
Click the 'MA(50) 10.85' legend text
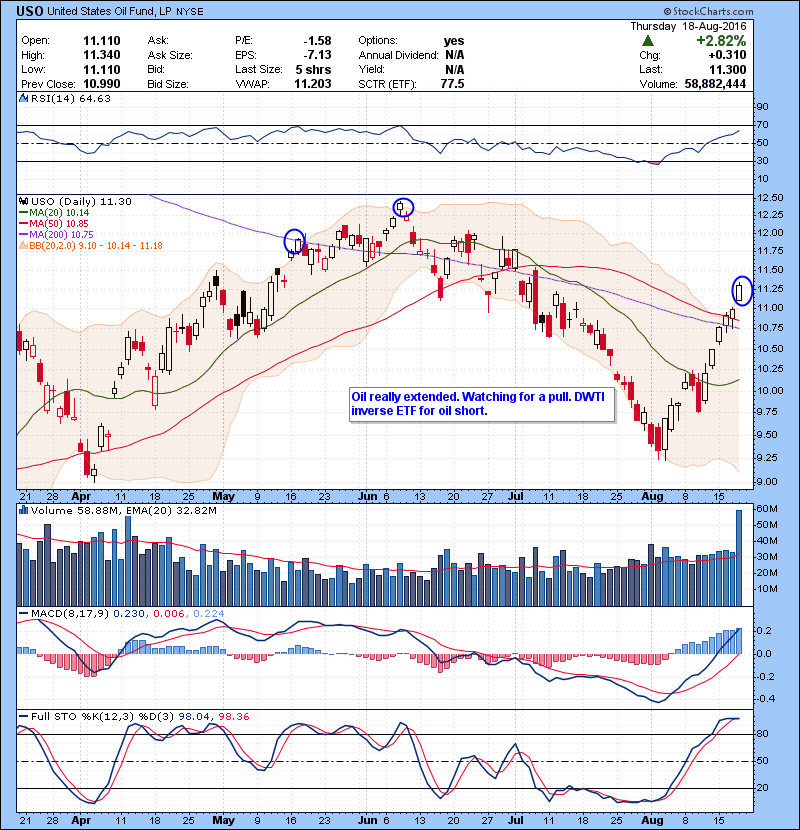point(59,224)
